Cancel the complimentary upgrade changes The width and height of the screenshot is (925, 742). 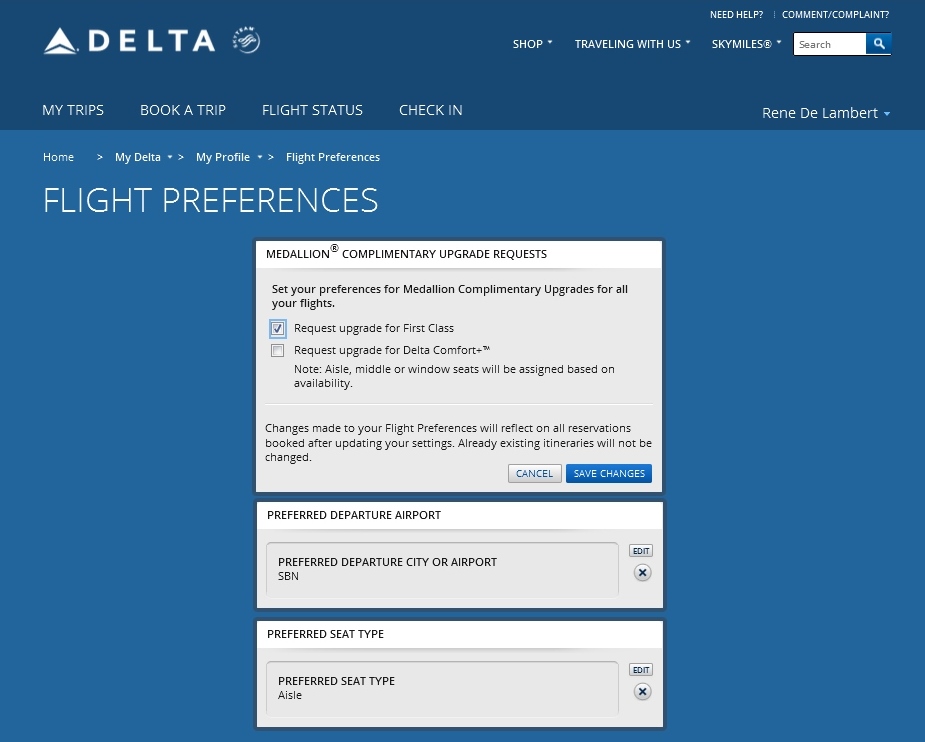click(x=534, y=473)
